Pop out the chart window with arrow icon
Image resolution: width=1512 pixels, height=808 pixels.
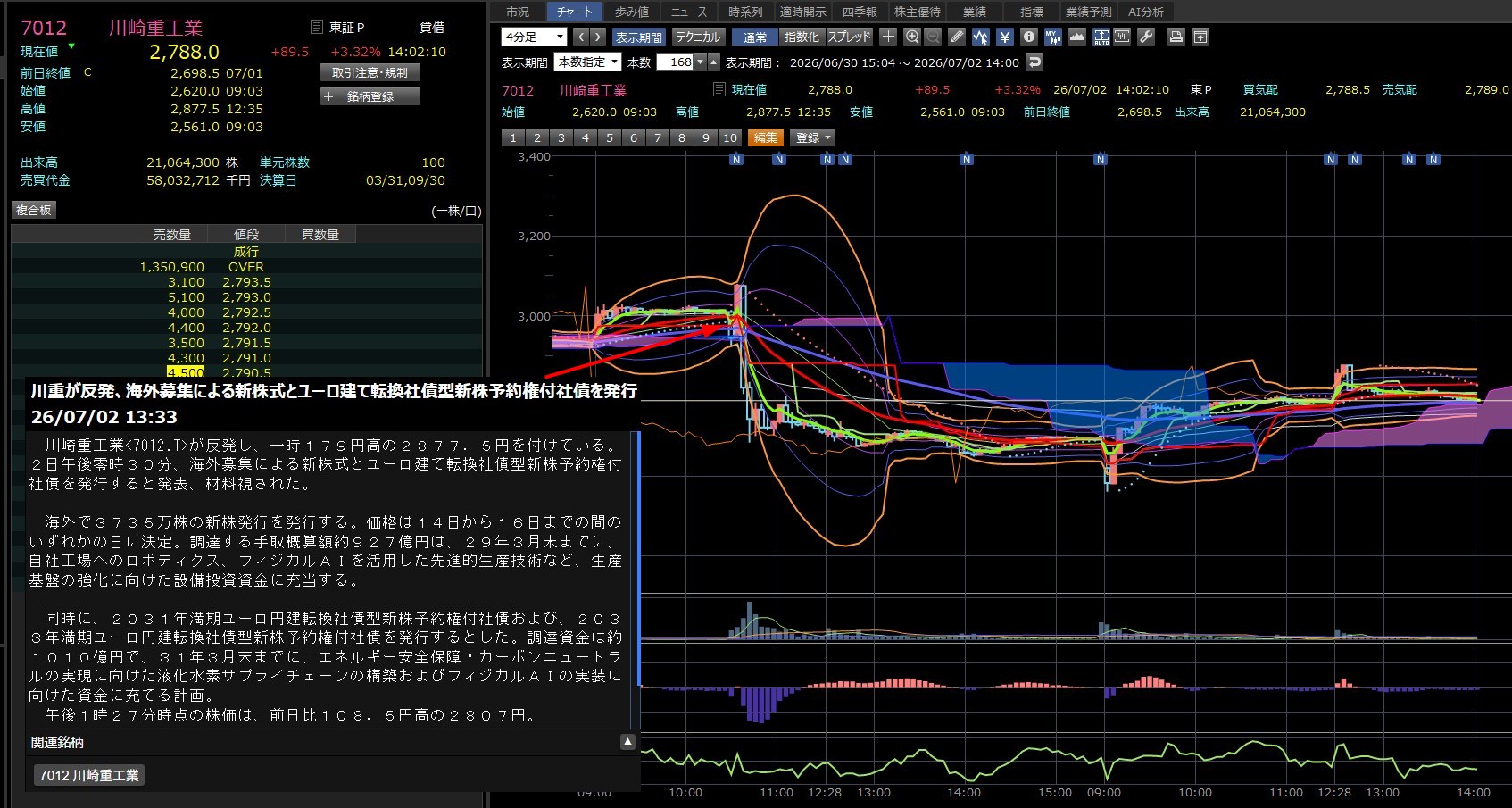click(1200, 37)
